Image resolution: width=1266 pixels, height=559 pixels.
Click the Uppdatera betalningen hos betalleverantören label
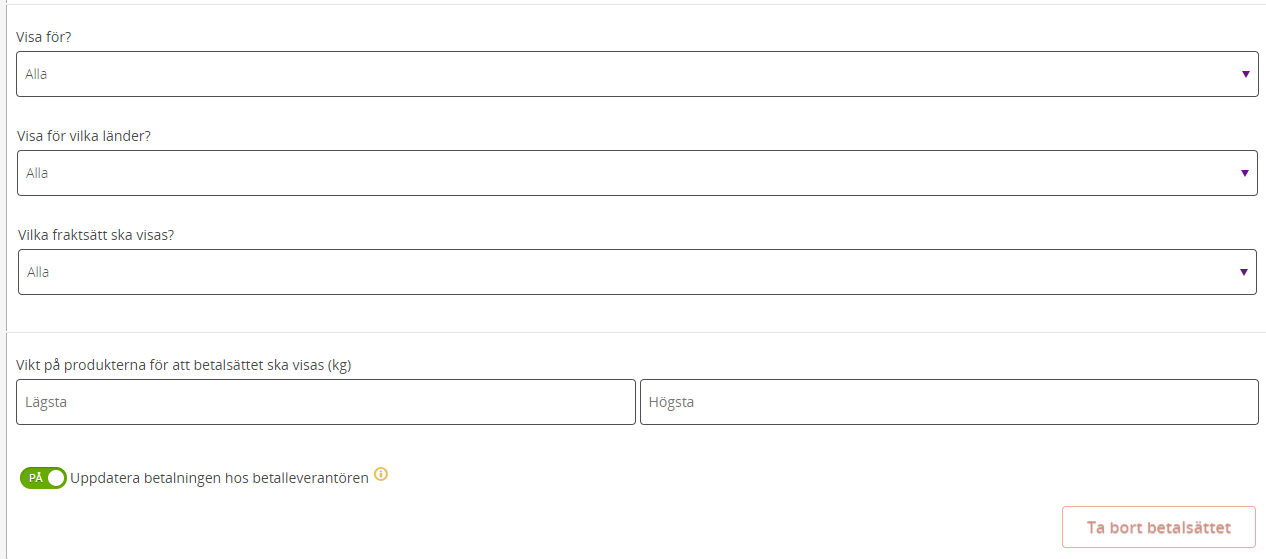pyautogui.click(x=220, y=478)
